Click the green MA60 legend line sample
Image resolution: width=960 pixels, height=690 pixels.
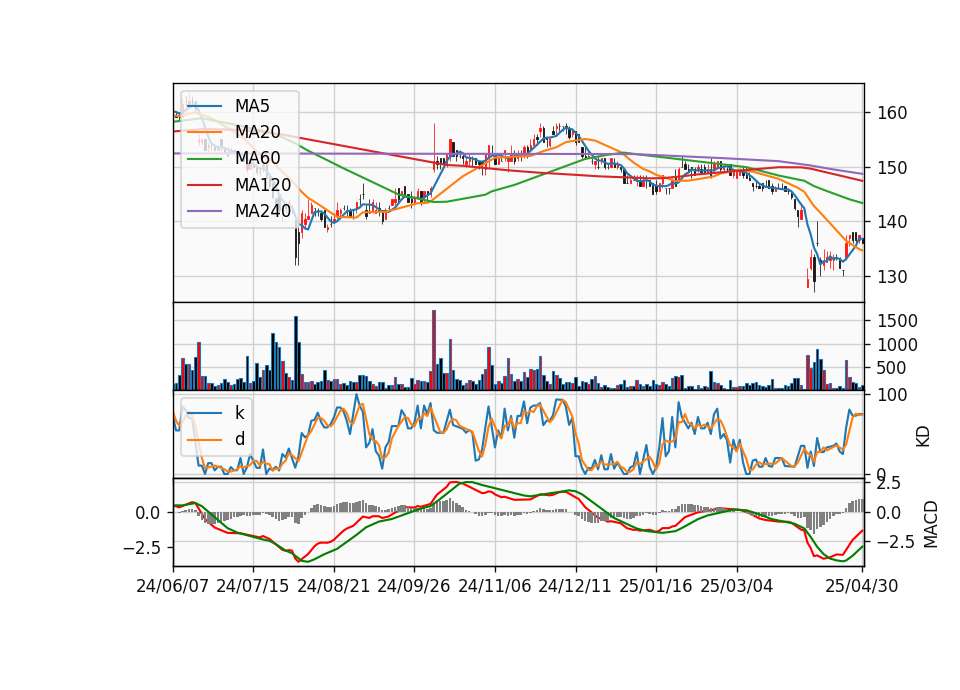coord(204,159)
